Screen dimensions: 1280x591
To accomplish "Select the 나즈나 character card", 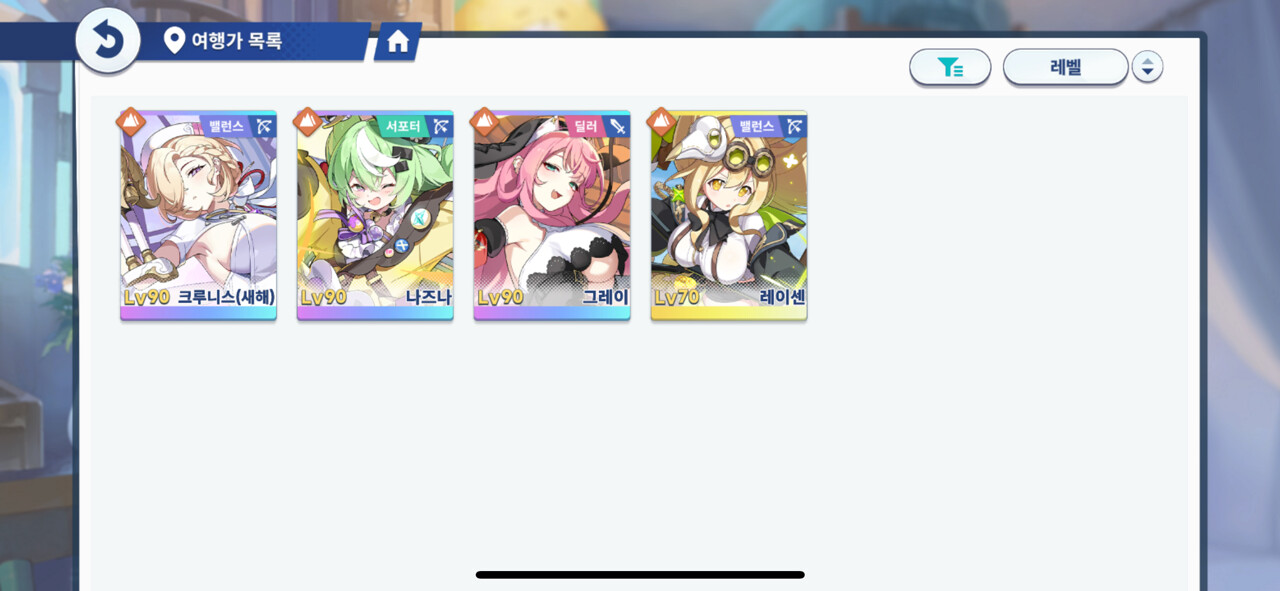I will tap(375, 215).
